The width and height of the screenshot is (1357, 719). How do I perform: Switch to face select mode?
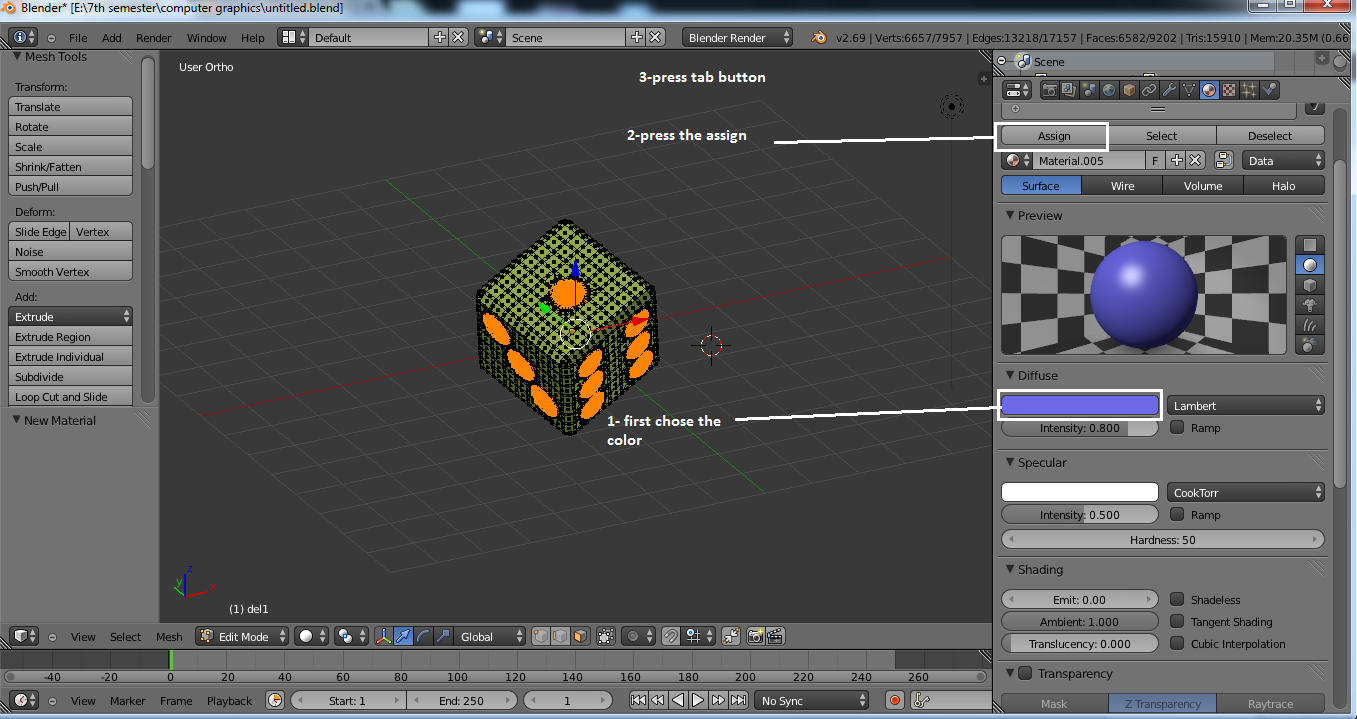point(578,636)
